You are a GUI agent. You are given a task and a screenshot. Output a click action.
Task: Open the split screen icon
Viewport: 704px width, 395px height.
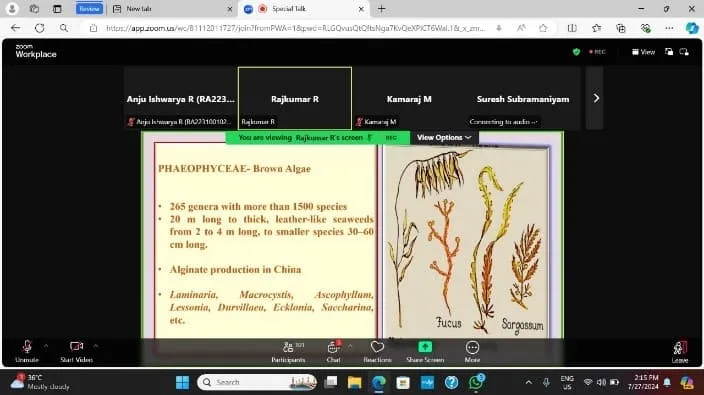(572, 28)
